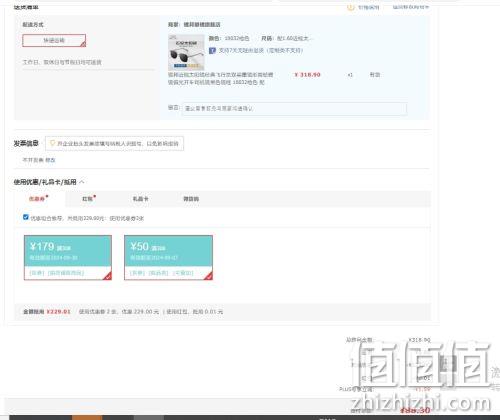This screenshot has width=500, height=420.
Task: Open the fourth tab, right of 礼品卡
Action: click(x=191, y=199)
